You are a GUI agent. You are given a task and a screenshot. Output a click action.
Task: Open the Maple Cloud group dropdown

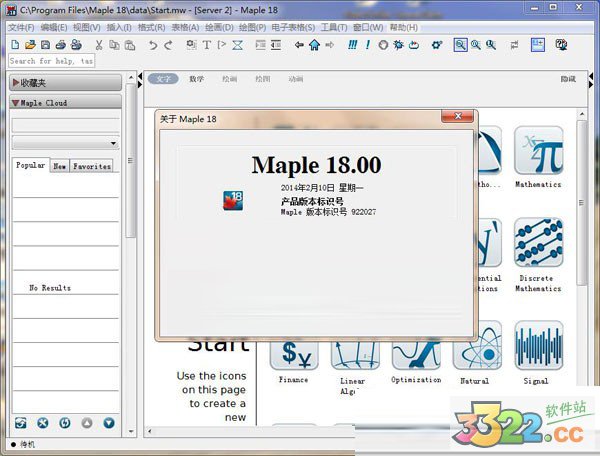pyautogui.click(x=65, y=143)
